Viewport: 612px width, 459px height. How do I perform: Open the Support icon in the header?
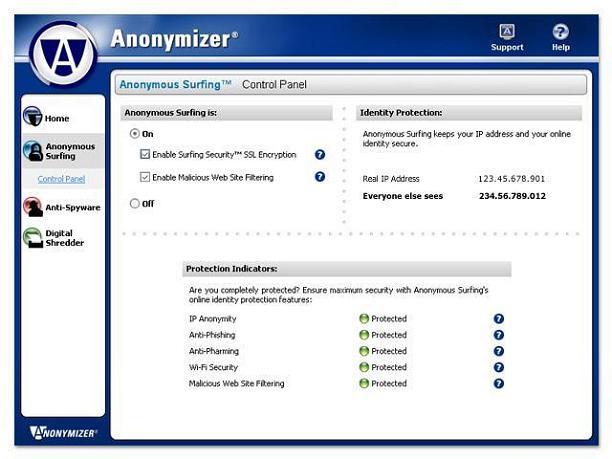pyautogui.click(x=507, y=31)
